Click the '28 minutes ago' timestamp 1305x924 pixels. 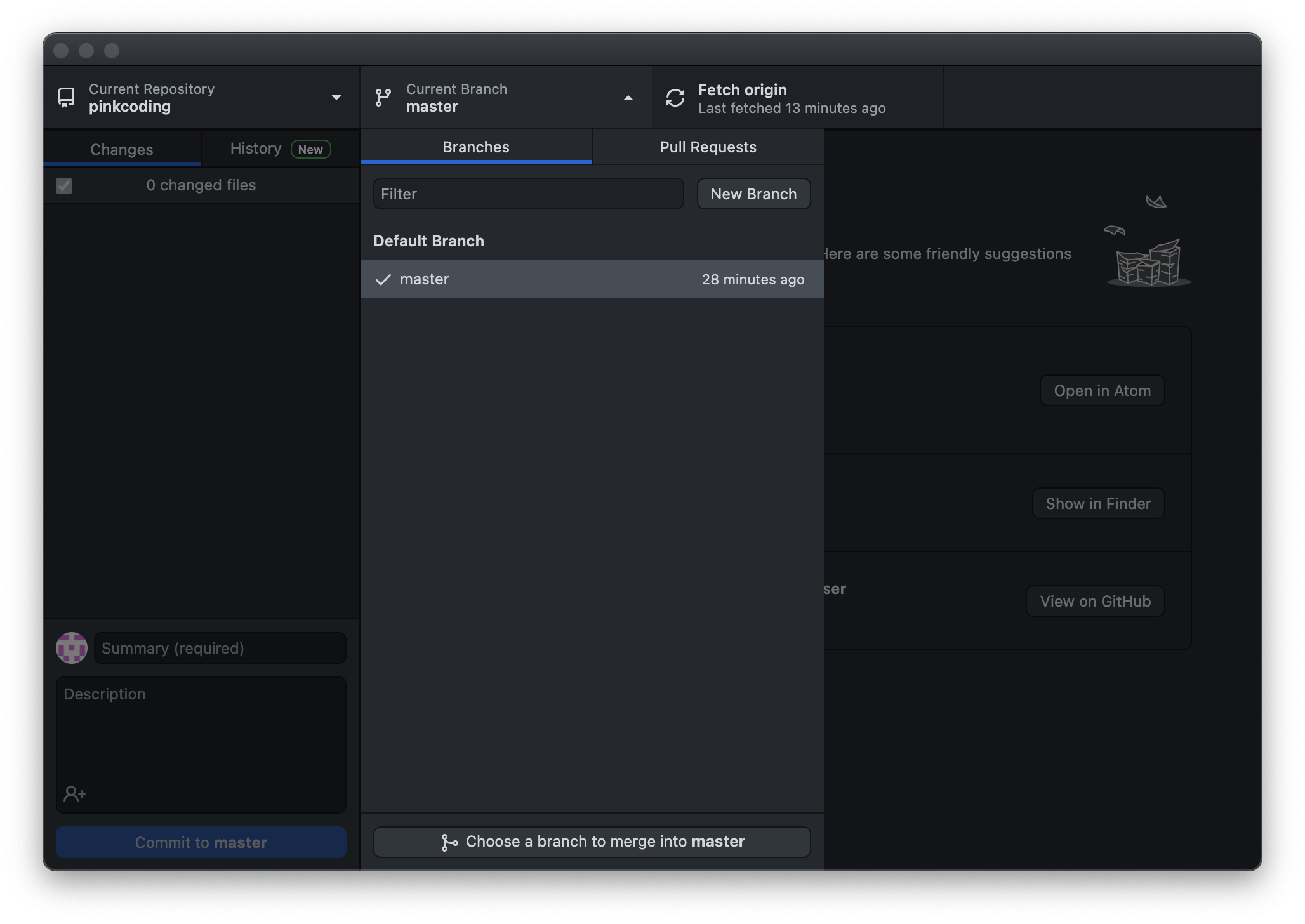tap(753, 279)
